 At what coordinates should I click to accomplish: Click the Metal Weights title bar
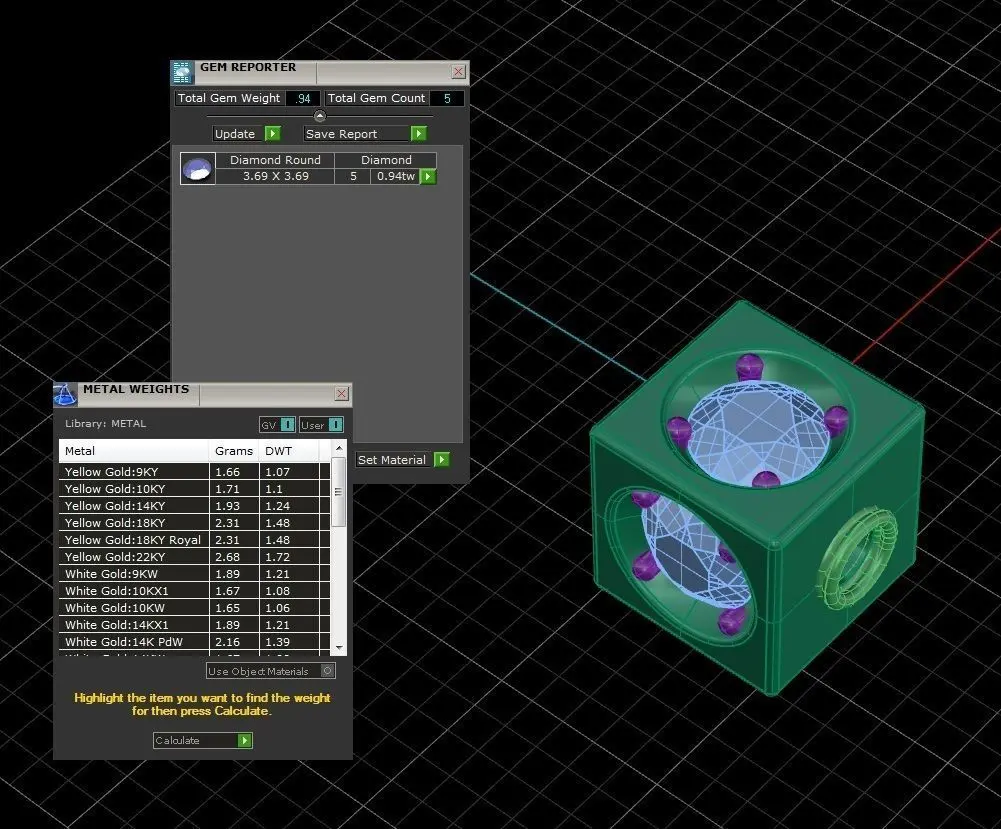[204, 394]
